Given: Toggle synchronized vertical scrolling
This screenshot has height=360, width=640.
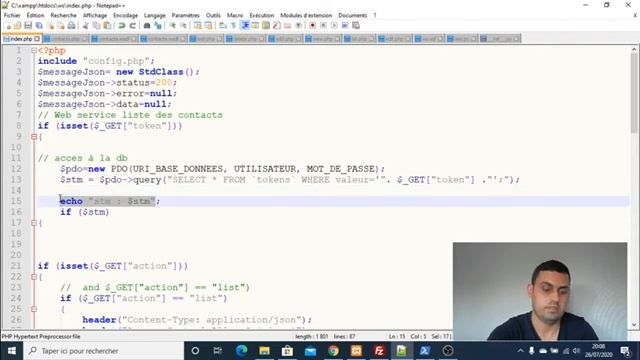Looking at the screenshot, I should [x=198, y=26].
